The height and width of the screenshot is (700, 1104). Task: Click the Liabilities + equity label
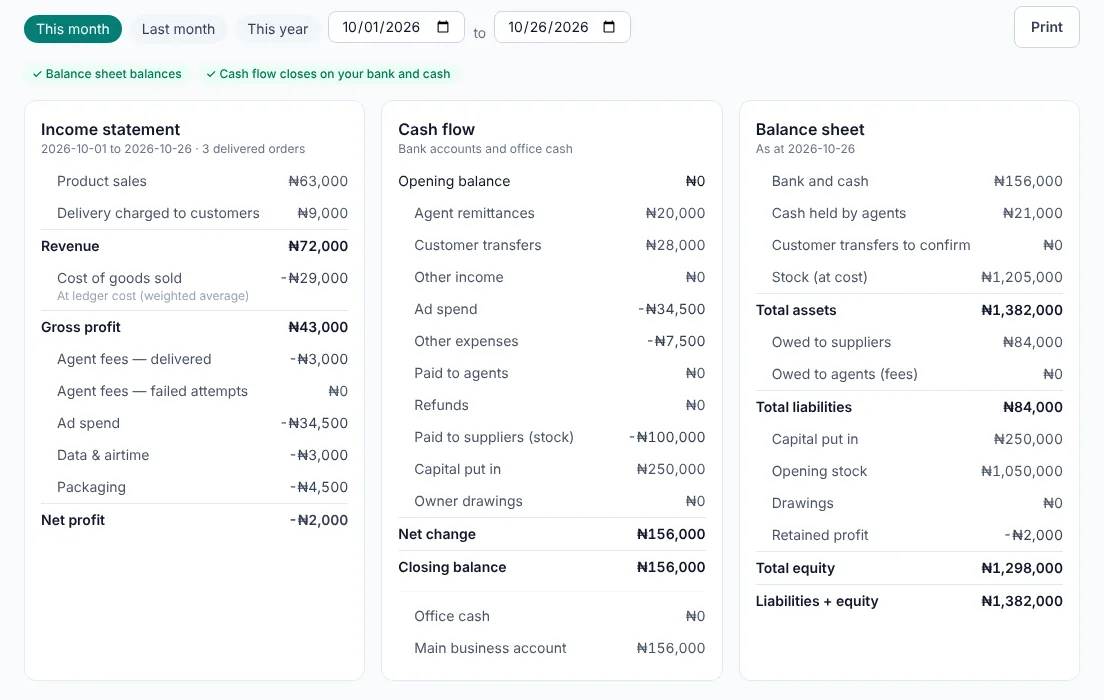817,601
